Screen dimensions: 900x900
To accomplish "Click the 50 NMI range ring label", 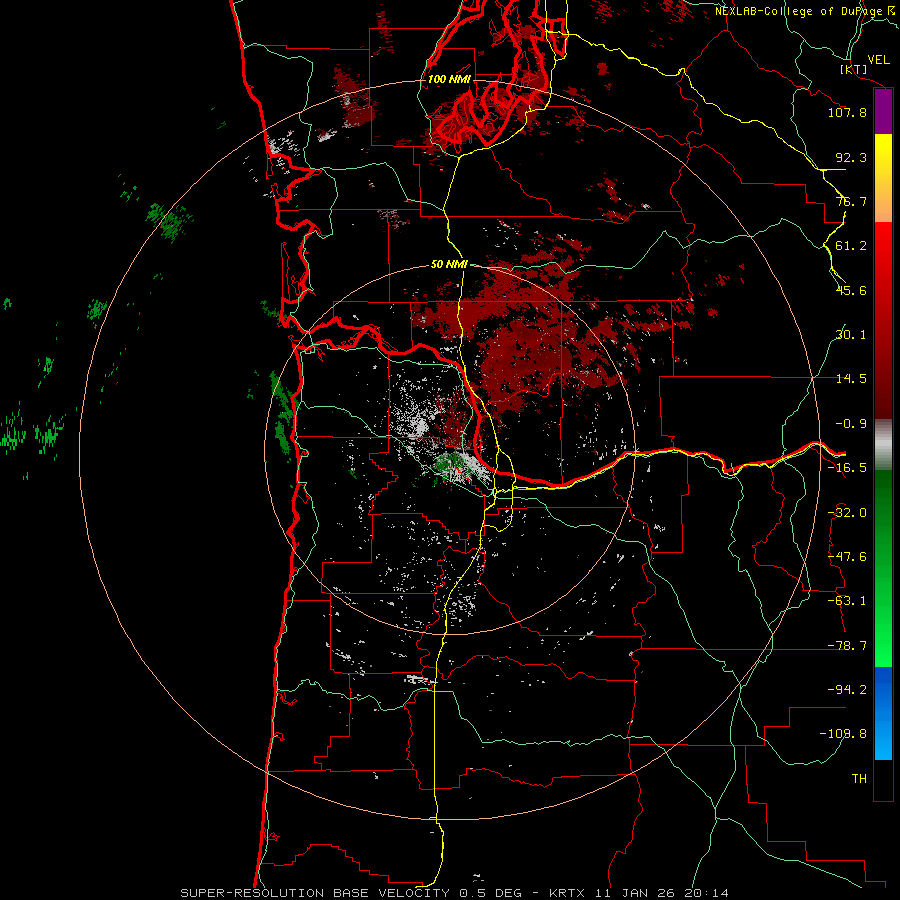I will click(449, 264).
